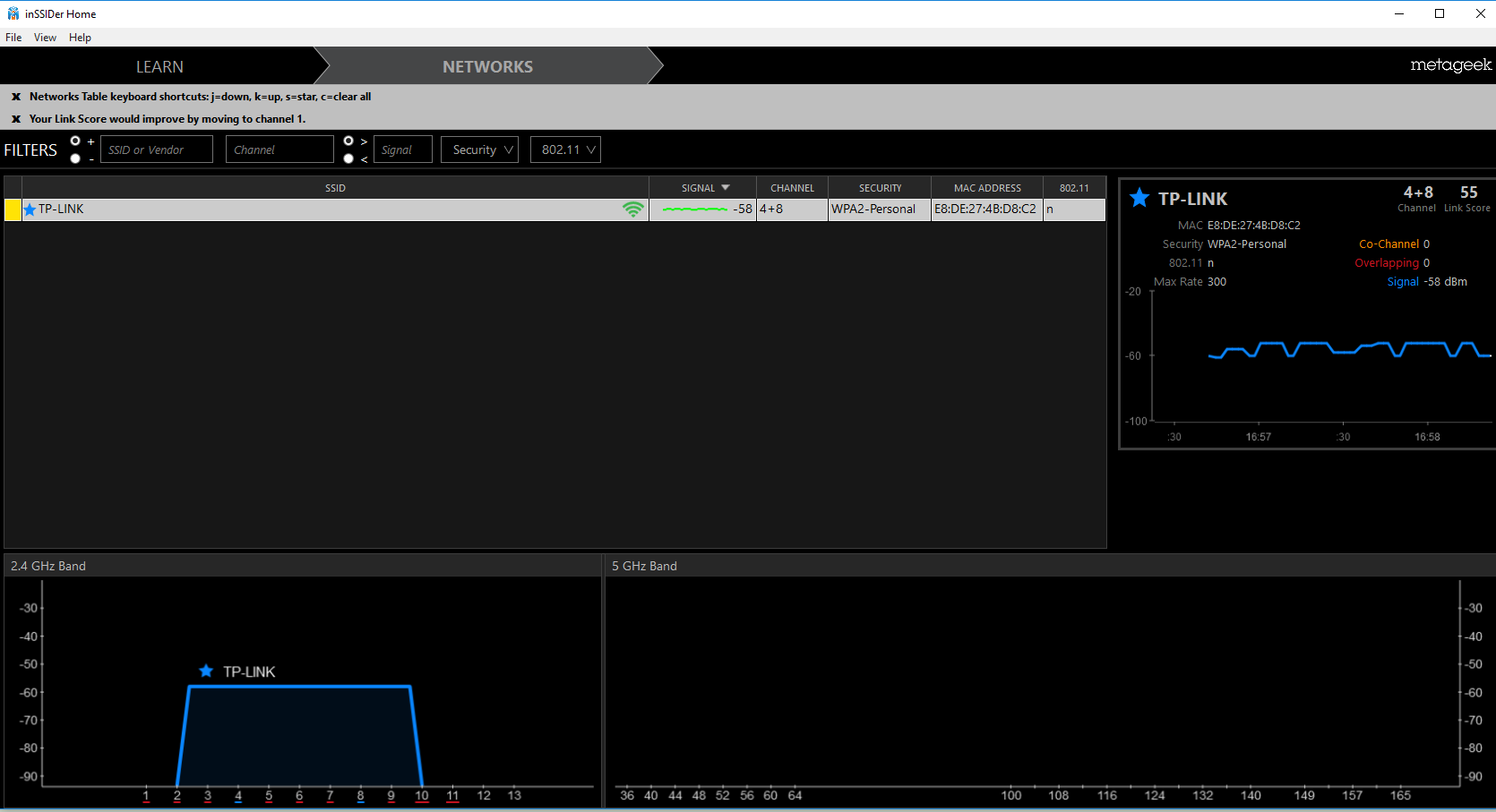Select the greater-than signal filter radio button
The image size is (1496, 812).
tap(348, 141)
